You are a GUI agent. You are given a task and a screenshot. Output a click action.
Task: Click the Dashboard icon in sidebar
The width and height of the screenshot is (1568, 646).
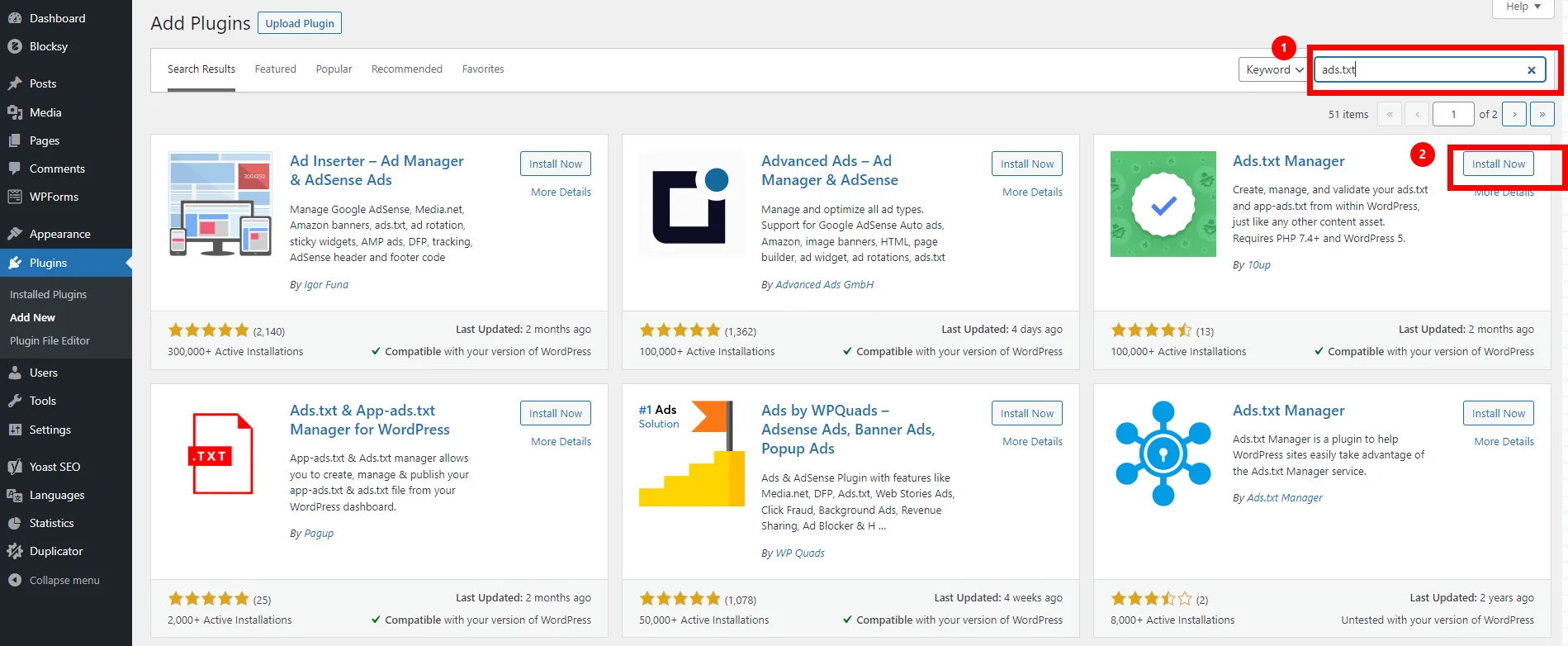pos(15,18)
